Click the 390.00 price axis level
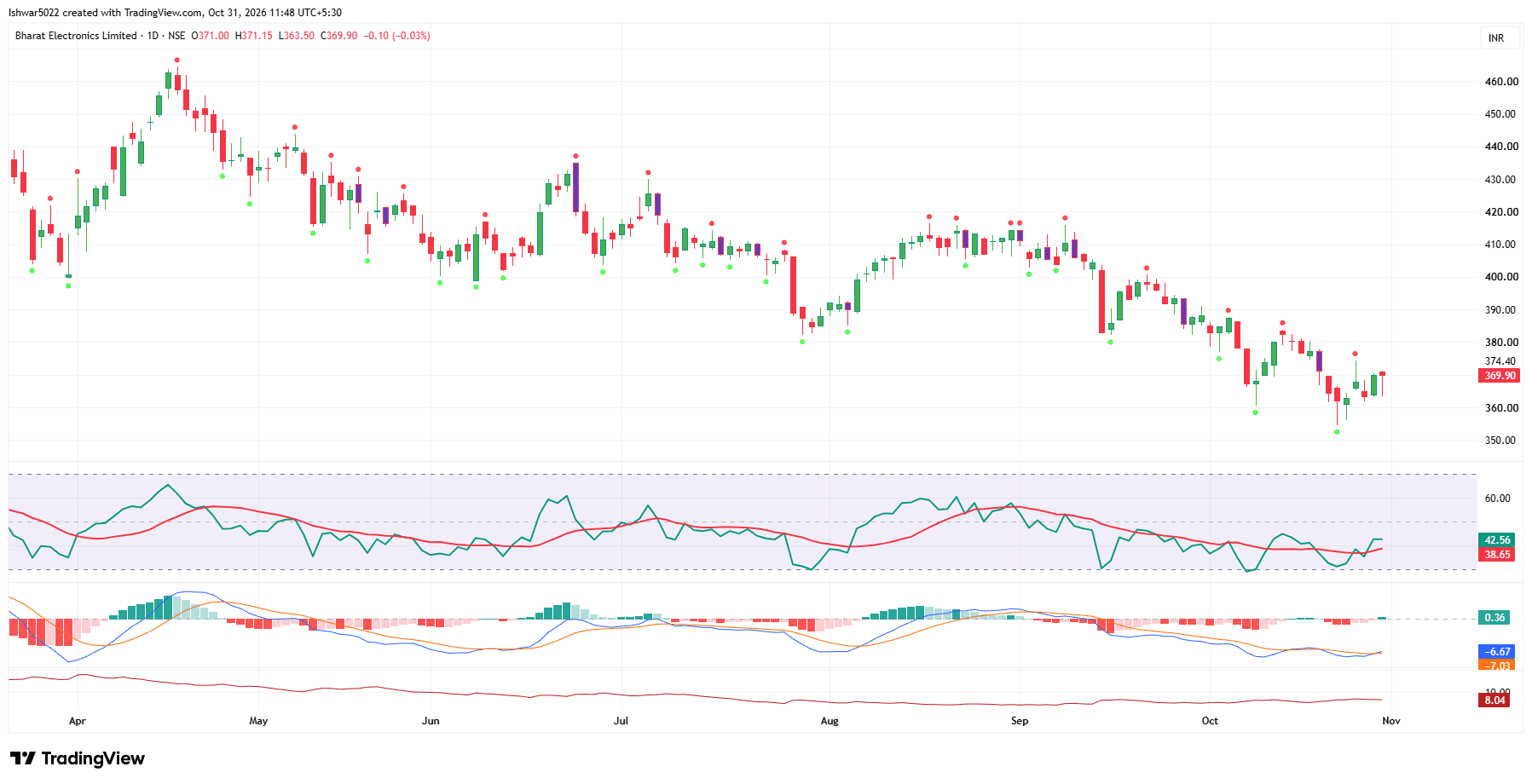Viewport: 1532px width, 784px height. pyautogui.click(x=1500, y=310)
